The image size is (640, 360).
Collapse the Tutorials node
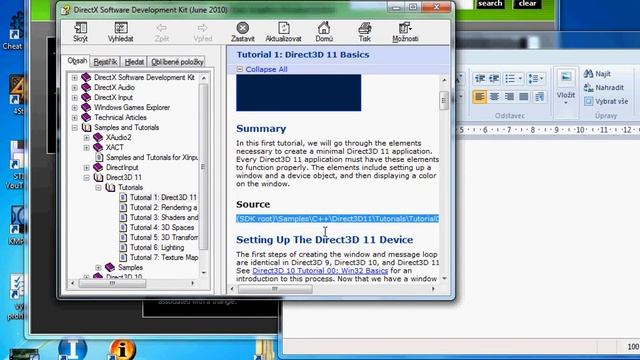pyautogui.click(x=98, y=187)
